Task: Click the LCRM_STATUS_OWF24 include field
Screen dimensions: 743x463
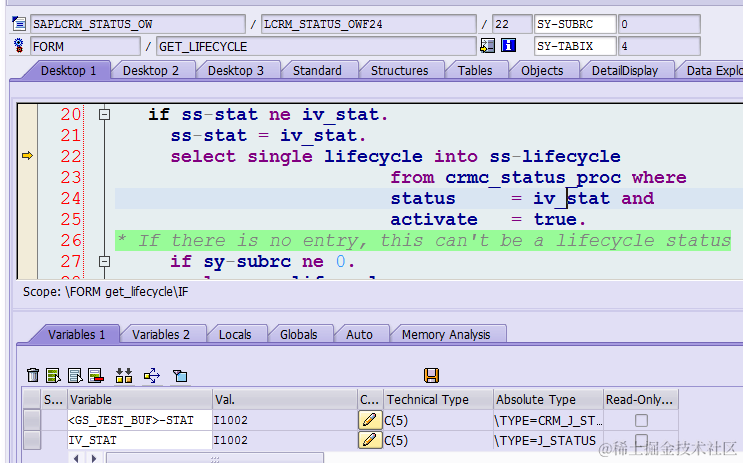Action: pyautogui.click(x=369, y=24)
